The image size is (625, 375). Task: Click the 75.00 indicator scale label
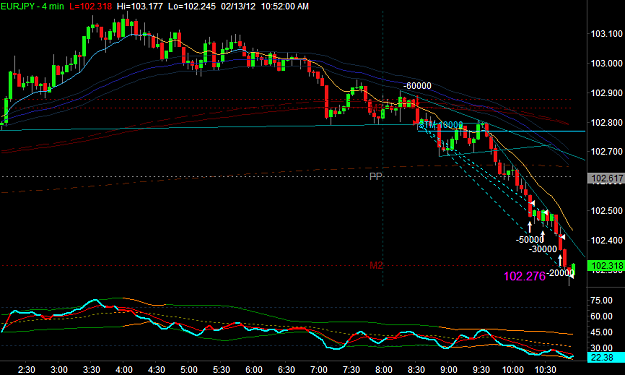(601, 300)
